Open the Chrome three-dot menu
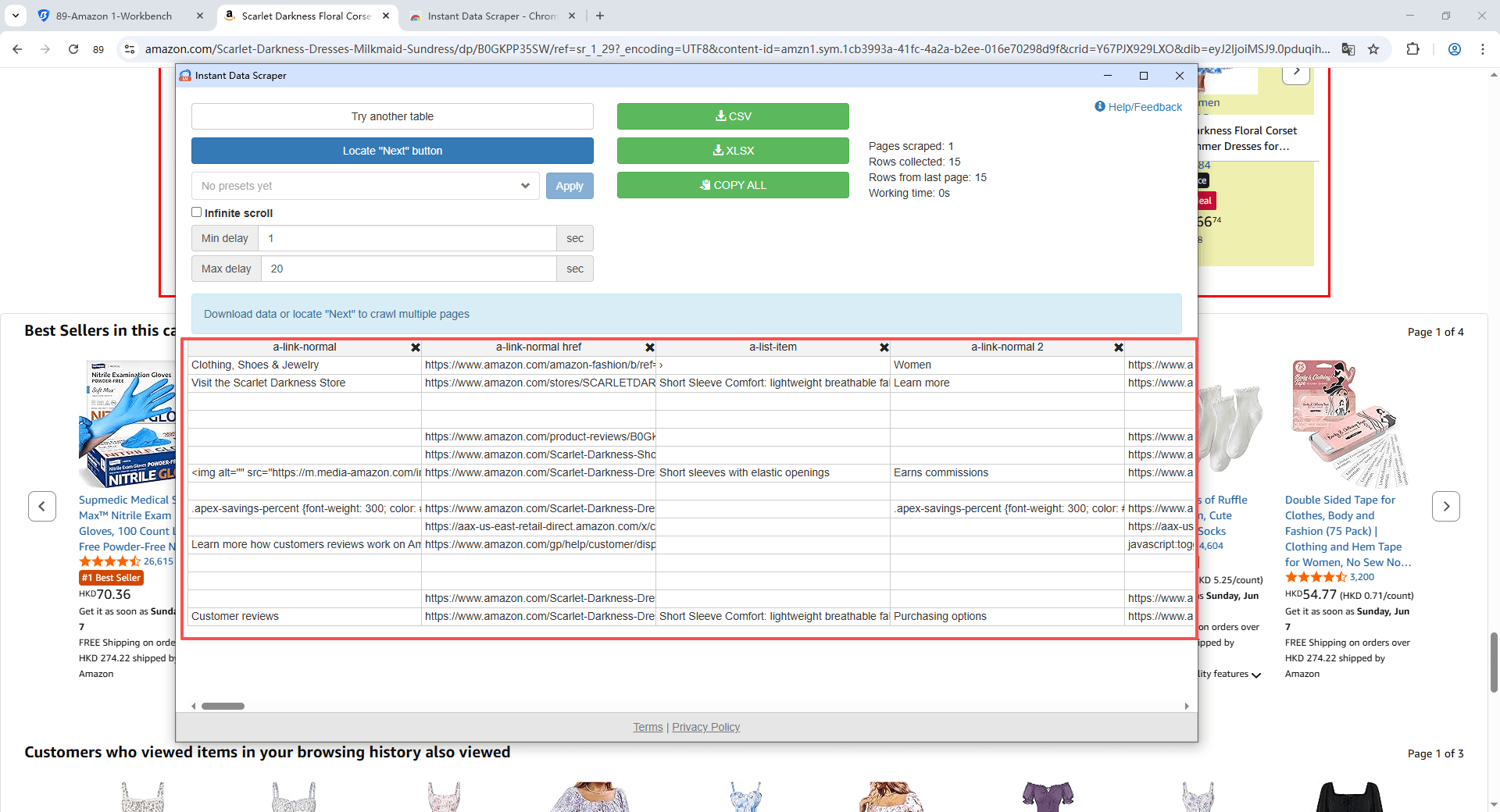Image resolution: width=1500 pixels, height=812 pixels. [1483, 49]
